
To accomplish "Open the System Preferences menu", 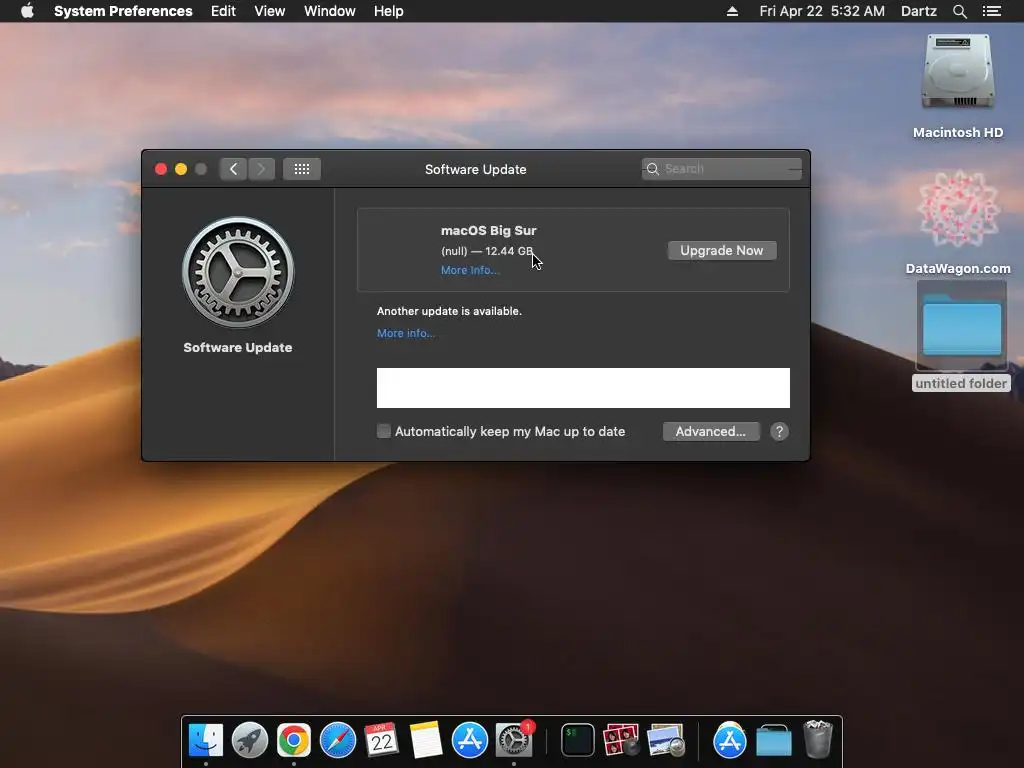I will [123, 11].
